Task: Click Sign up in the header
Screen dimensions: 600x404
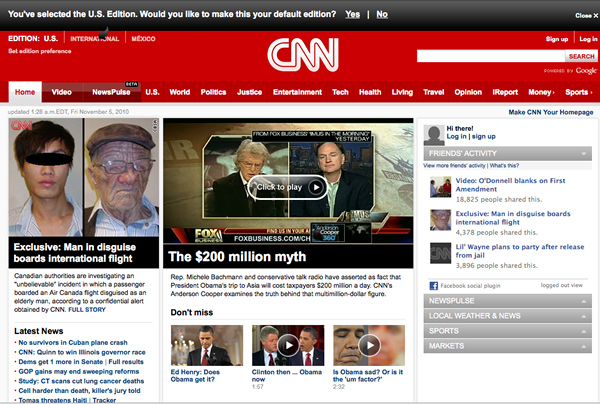Action: 557,39
